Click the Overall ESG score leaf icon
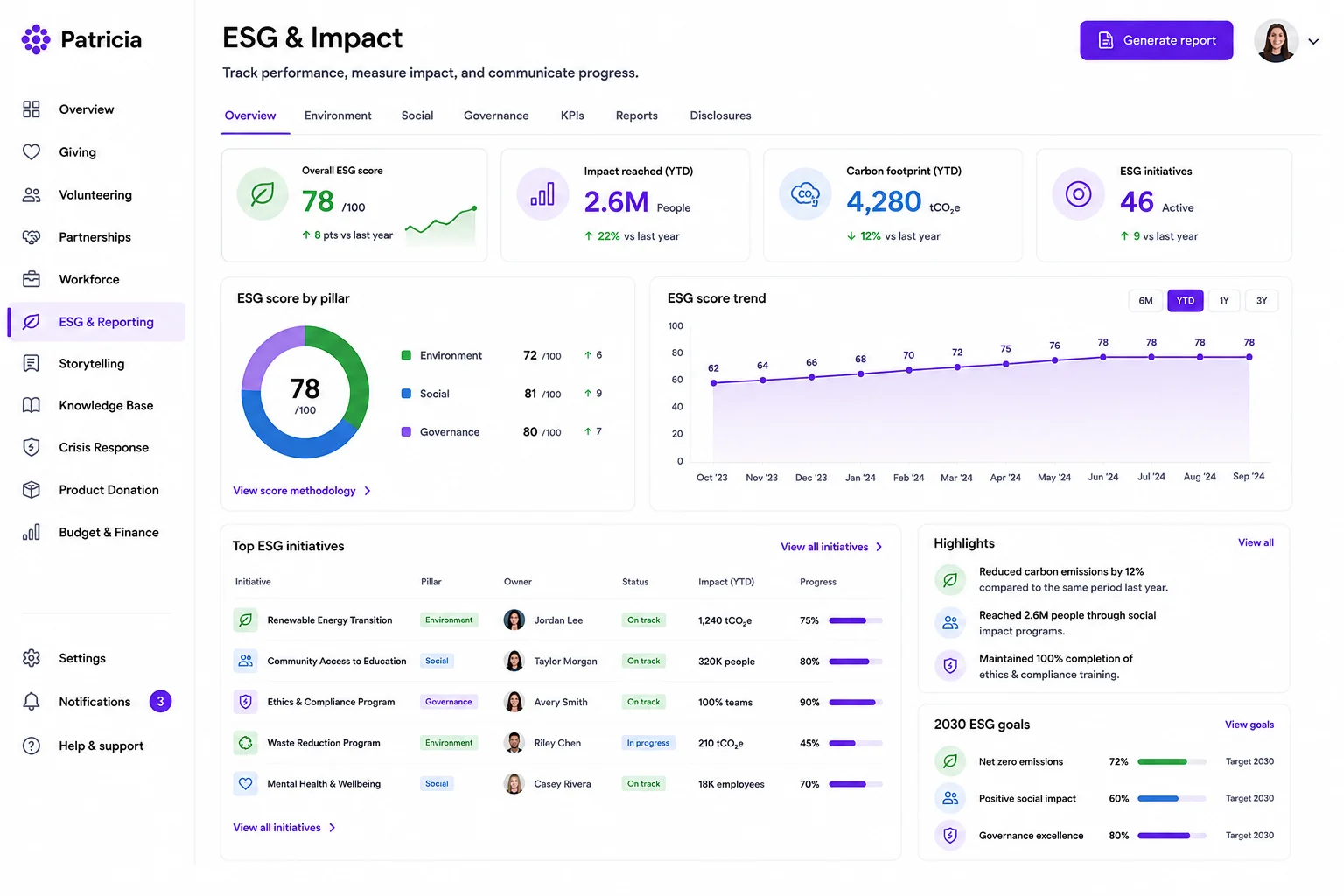This screenshot has width=1344, height=896. 262,193
